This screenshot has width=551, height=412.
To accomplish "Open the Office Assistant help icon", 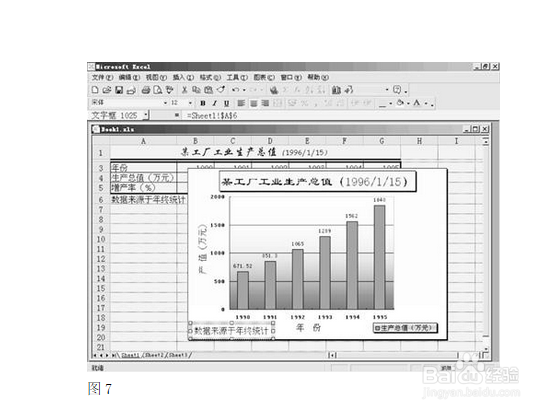I will pyautogui.click(x=397, y=90).
